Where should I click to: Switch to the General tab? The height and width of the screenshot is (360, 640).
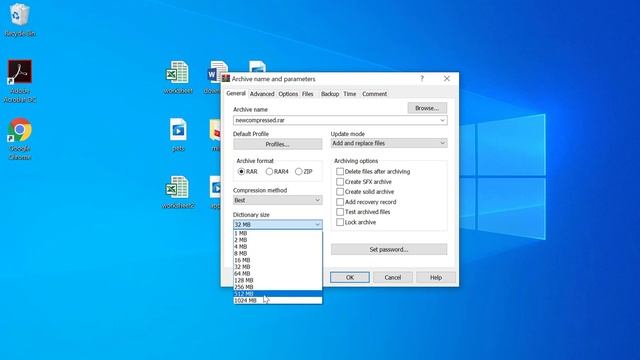coord(236,93)
